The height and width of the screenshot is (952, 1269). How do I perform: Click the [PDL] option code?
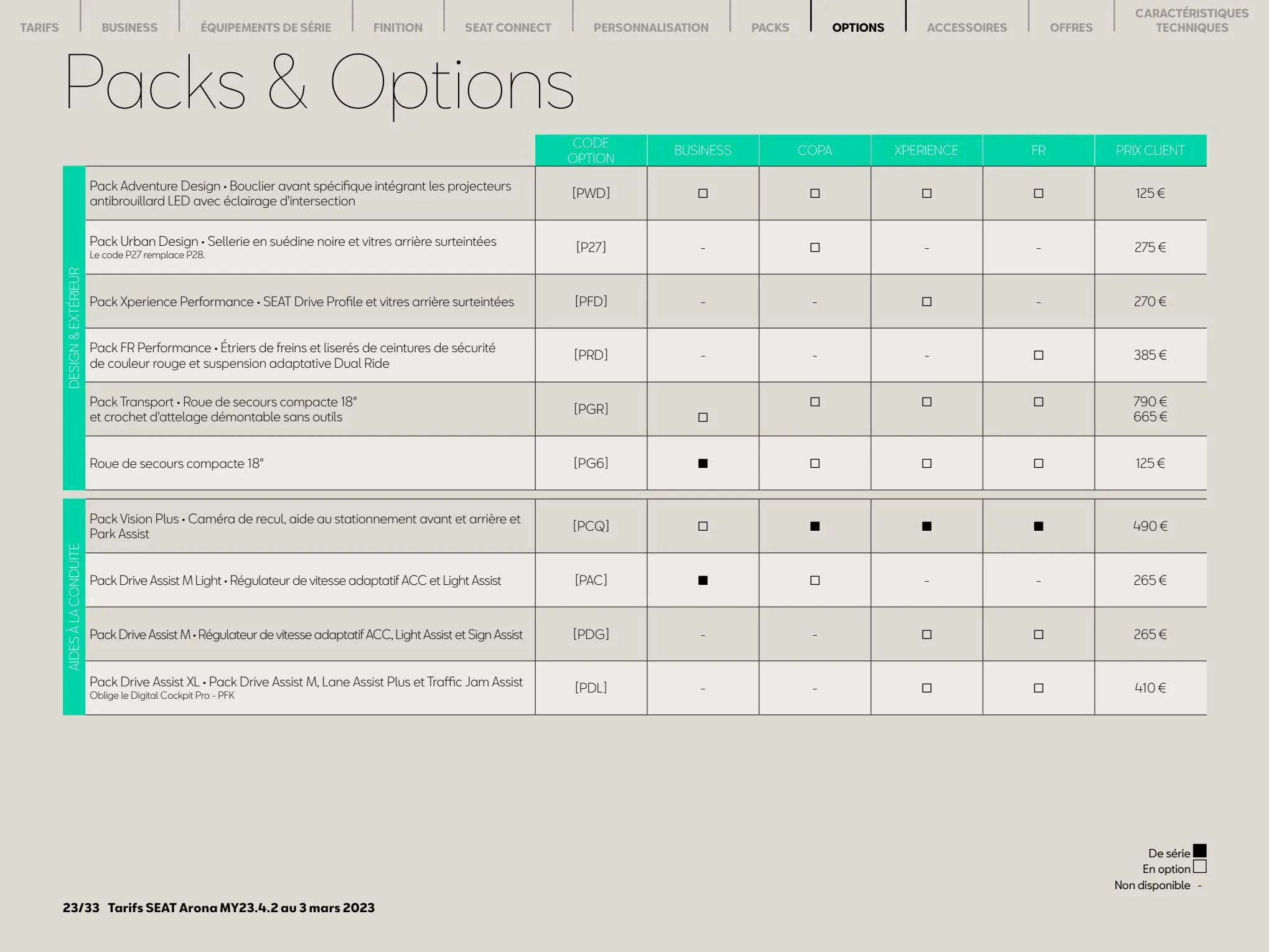click(591, 688)
